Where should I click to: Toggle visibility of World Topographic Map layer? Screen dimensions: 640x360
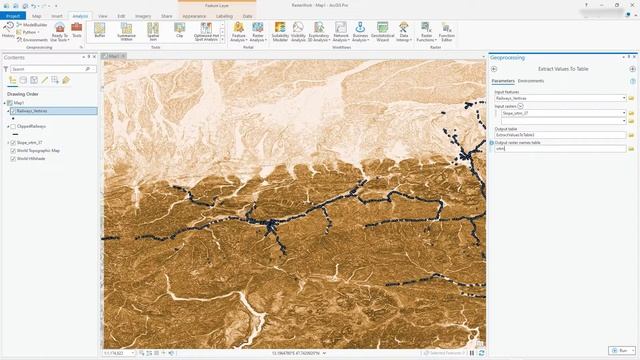13,151
